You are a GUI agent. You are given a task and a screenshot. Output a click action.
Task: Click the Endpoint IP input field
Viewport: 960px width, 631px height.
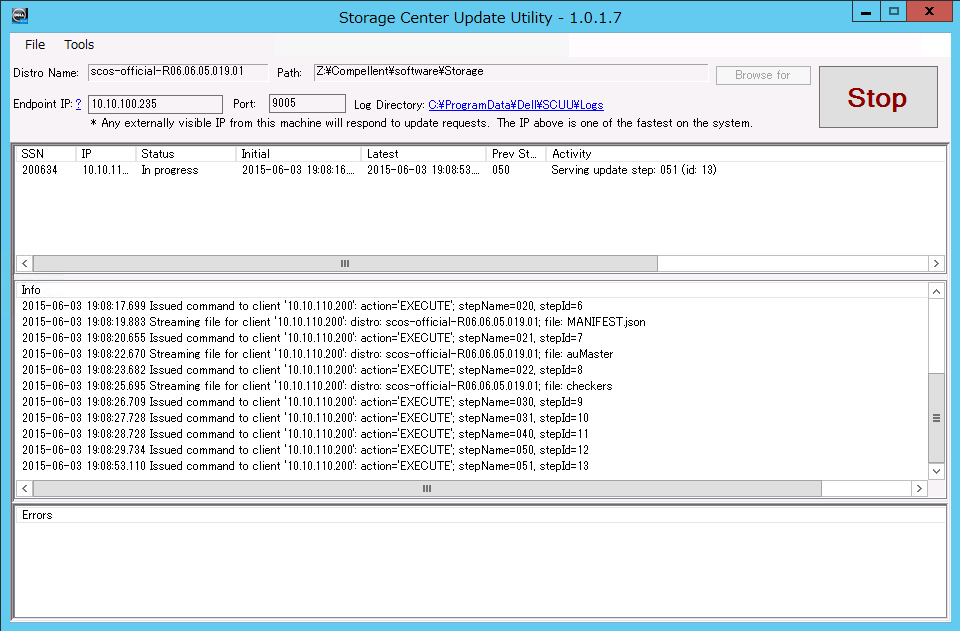(x=156, y=104)
